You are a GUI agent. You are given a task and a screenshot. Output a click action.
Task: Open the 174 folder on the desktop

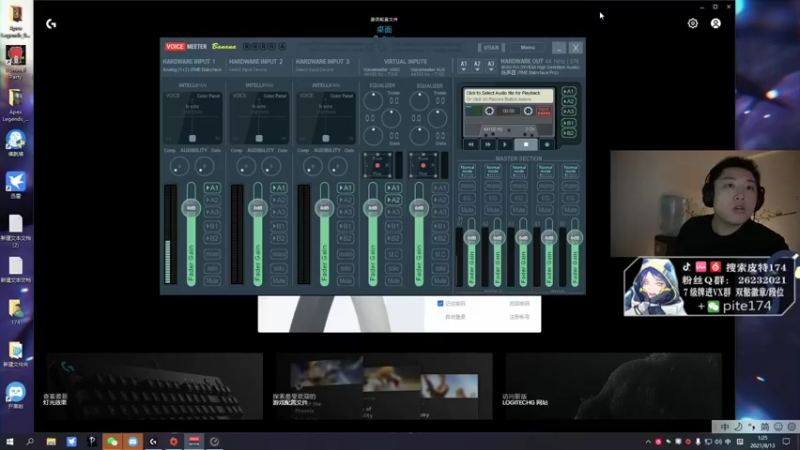pos(15,312)
